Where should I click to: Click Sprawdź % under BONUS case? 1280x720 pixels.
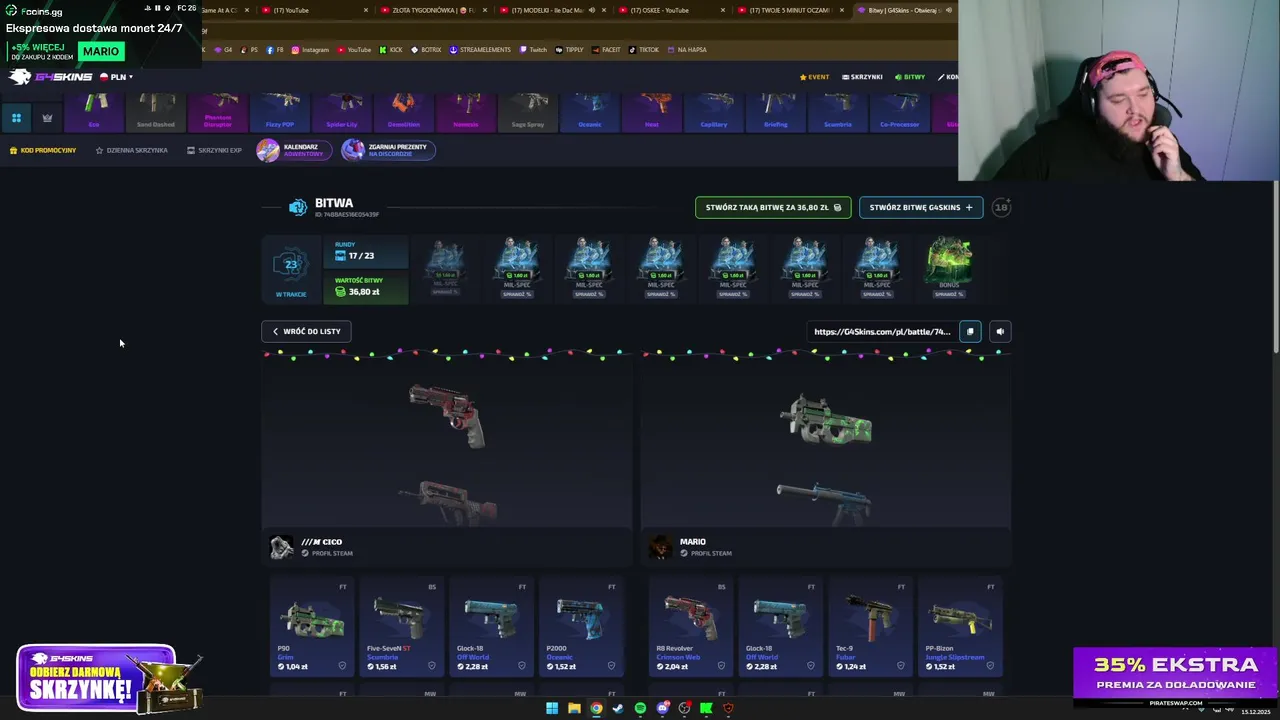coord(949,294)
